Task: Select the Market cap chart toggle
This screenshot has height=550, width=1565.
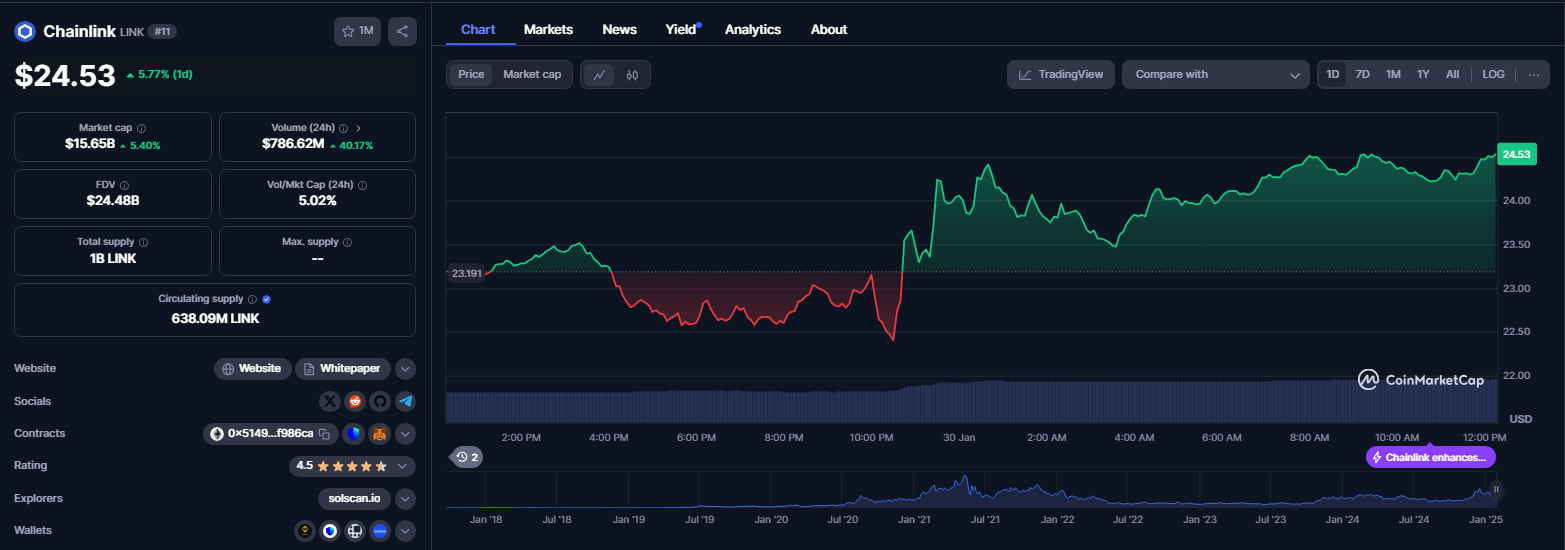Action: point(532,74)
